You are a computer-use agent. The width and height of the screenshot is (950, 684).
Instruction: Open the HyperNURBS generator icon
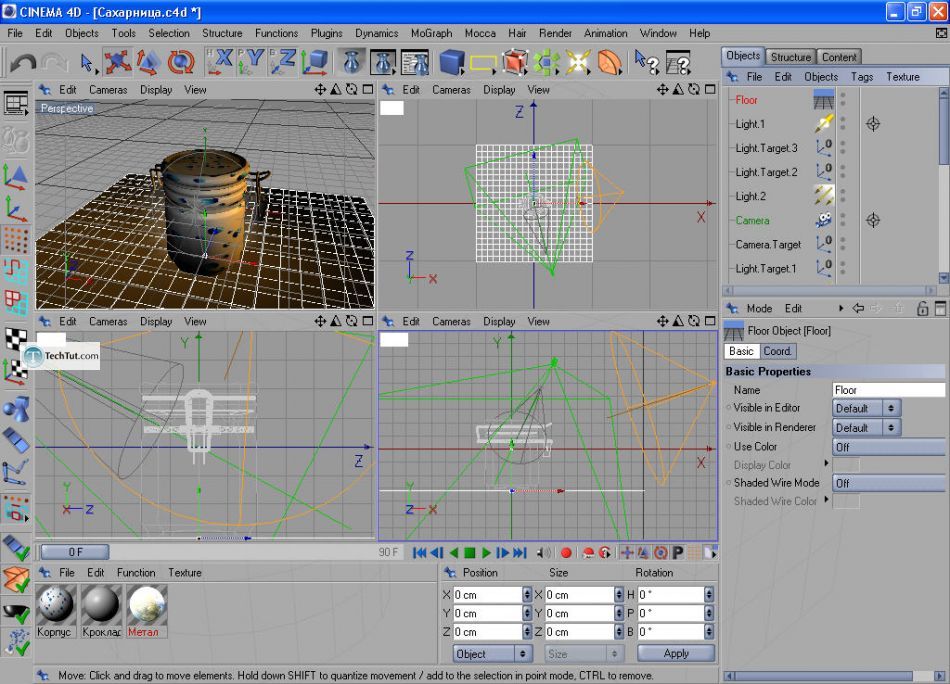point(515,62)
